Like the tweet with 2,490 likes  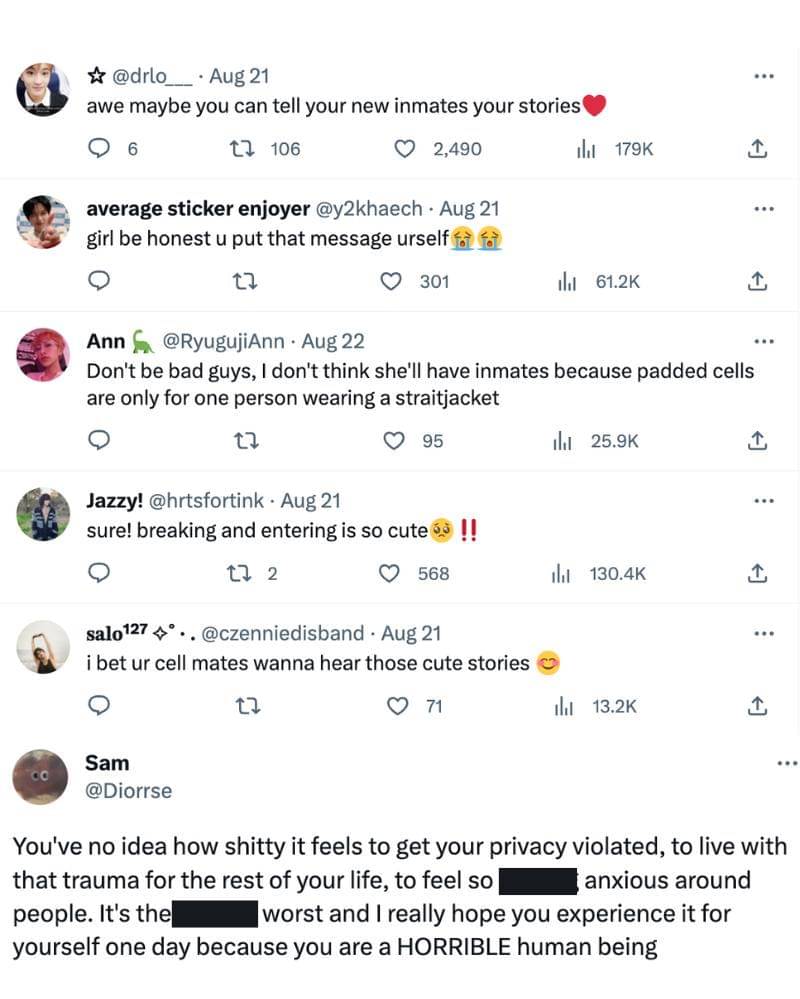coord(405,149)
